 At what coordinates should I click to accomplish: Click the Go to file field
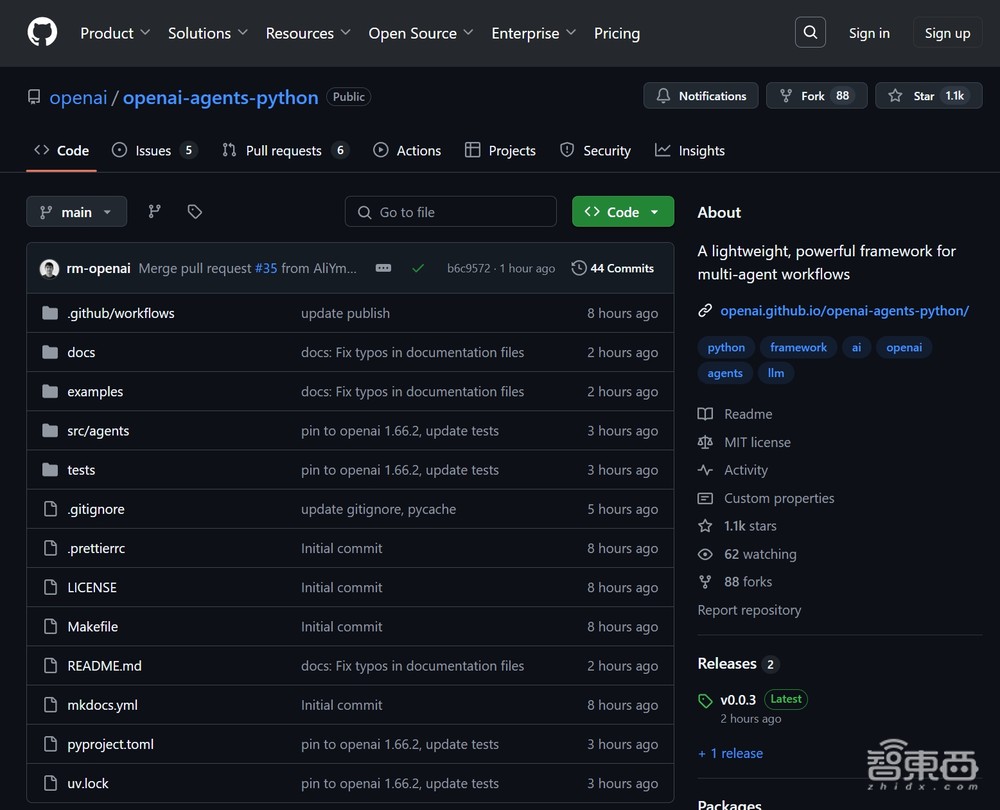[x=451, y=211]
